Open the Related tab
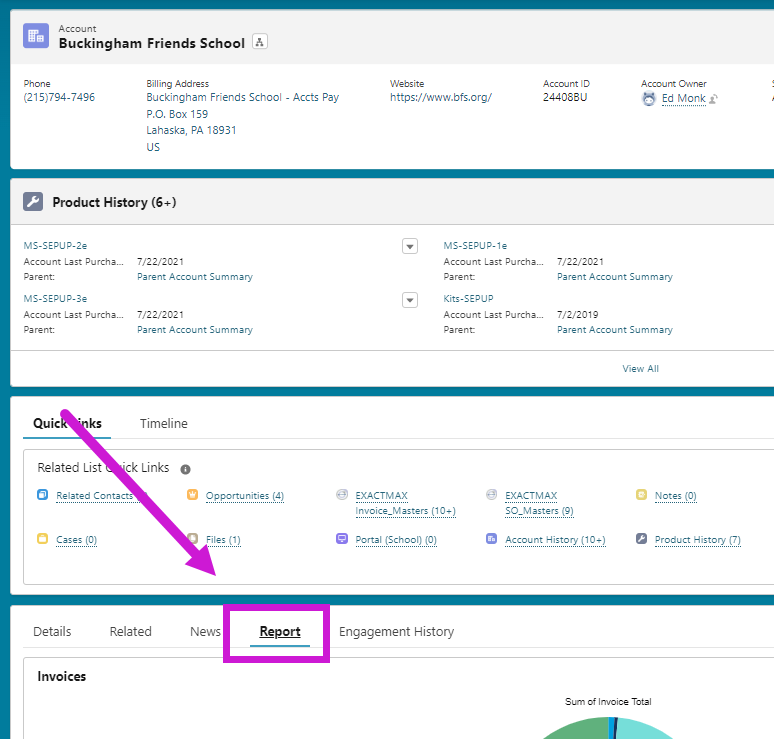Image resolution: width=774 pixels, height=739 pixels. tap(130, 631)
